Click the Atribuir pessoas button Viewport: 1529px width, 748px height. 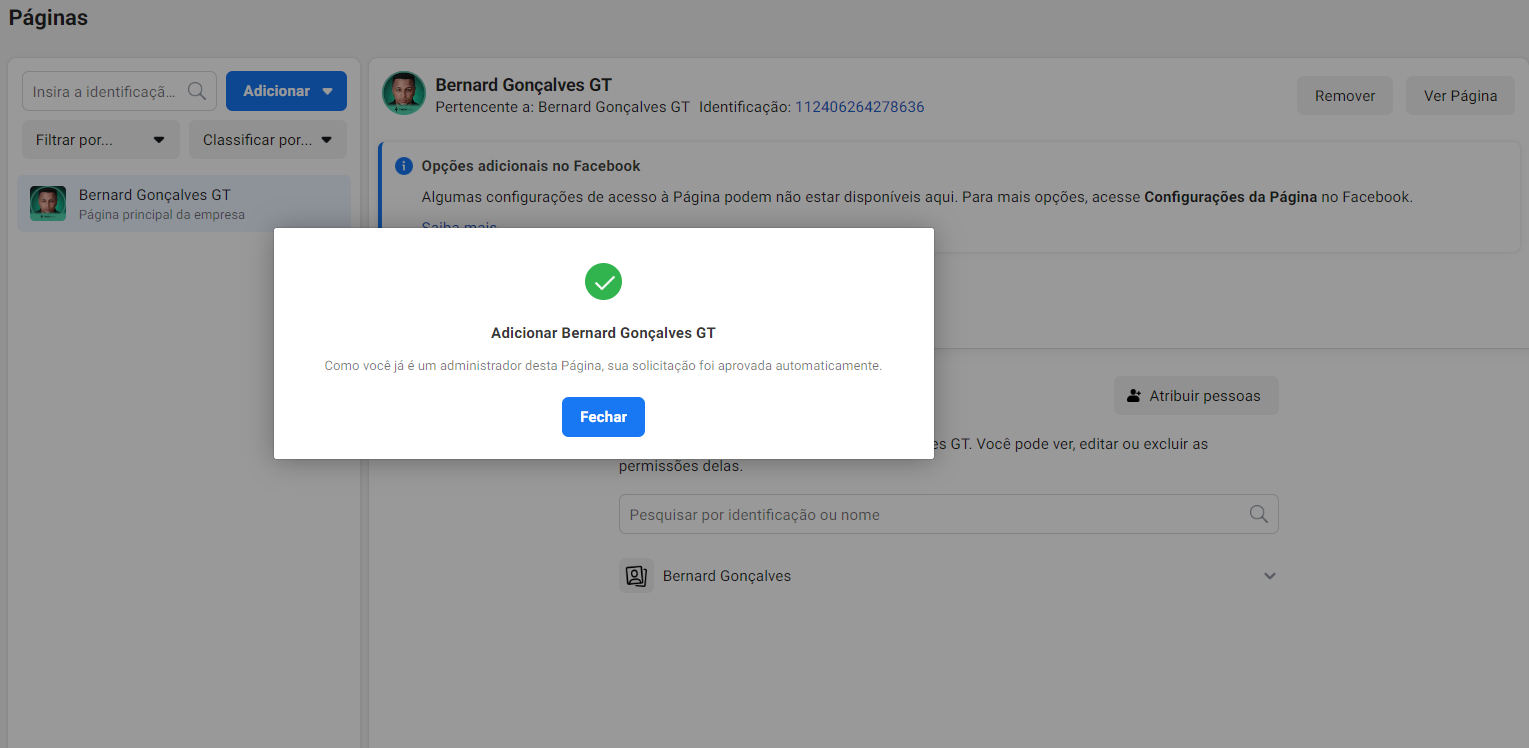[x=1196, y=396]
